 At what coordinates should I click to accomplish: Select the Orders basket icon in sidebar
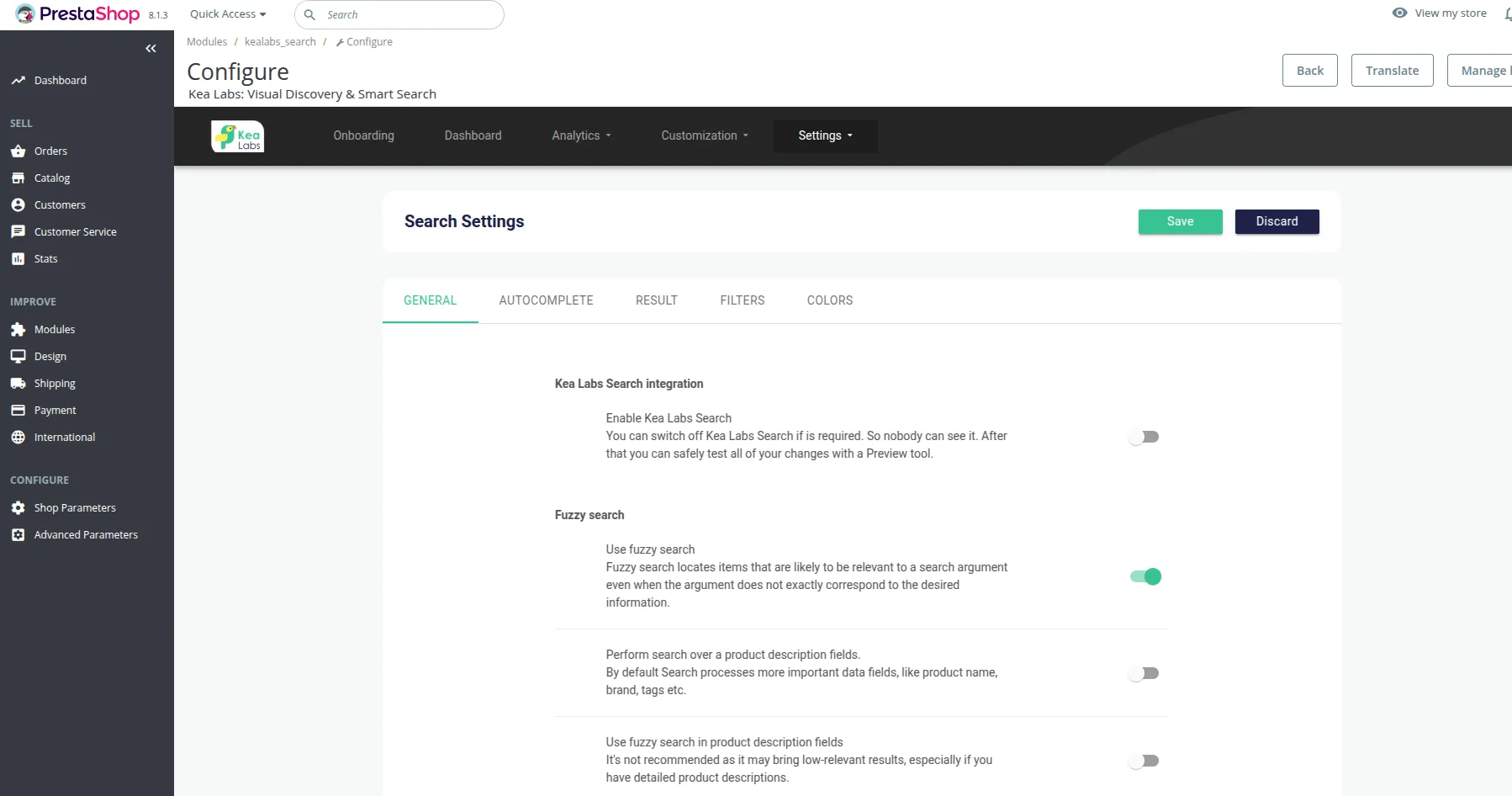(x=19, y=151)
